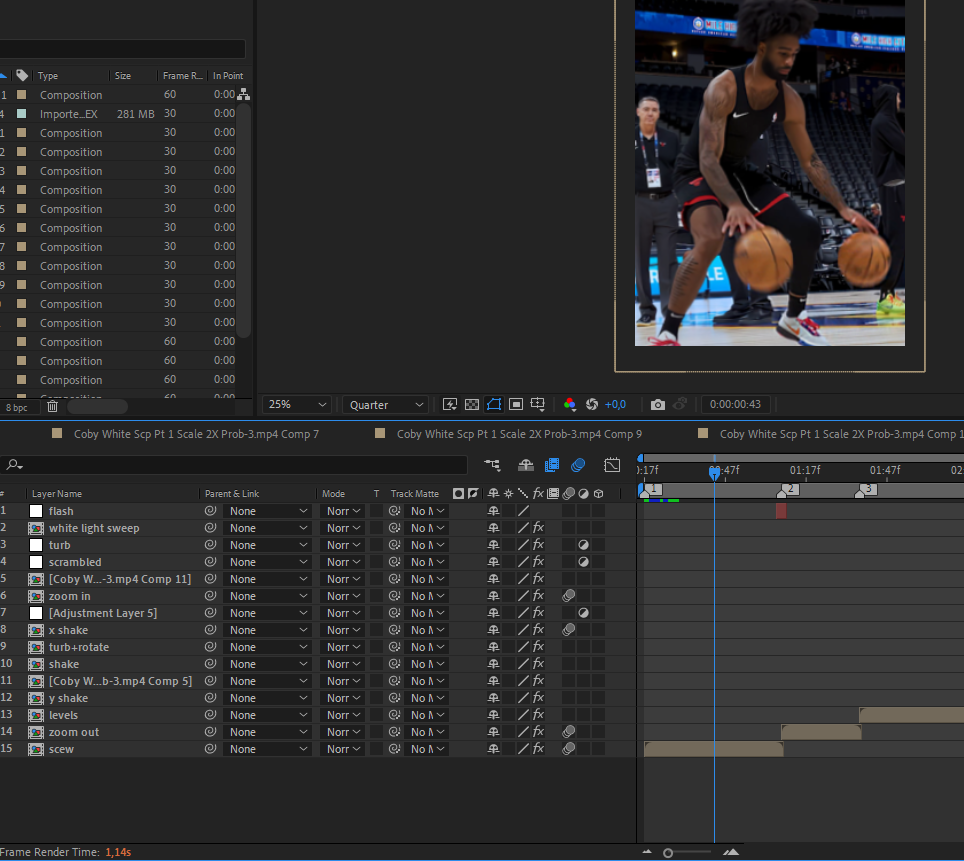Click the search icon in timeline
Screen dimensions: 964x861
pos(14,466)
